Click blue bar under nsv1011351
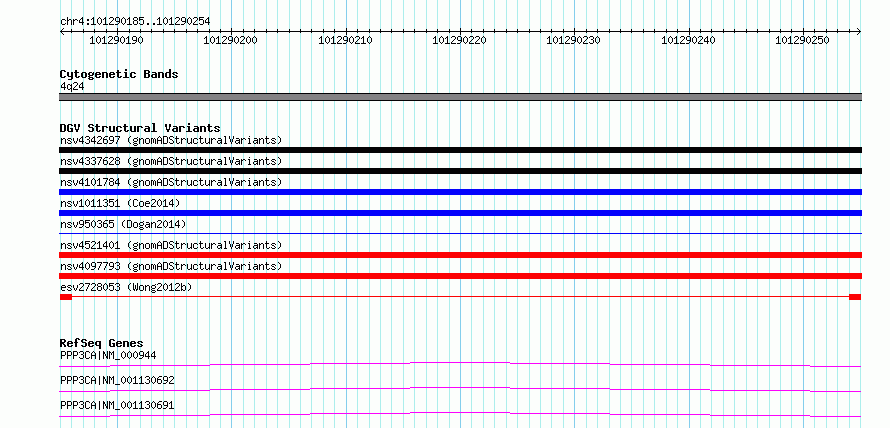Viewport: 890px width, 428px height. (x=460, y=213)
